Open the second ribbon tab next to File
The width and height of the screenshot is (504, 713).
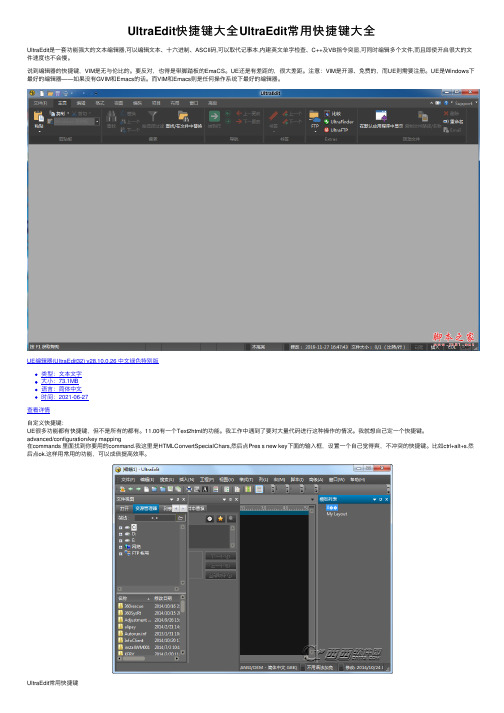click(x=62, y=103)
